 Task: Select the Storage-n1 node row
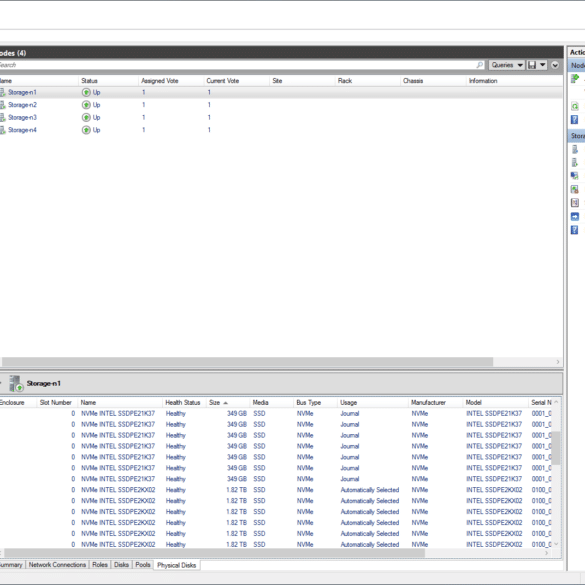(281, 92)
